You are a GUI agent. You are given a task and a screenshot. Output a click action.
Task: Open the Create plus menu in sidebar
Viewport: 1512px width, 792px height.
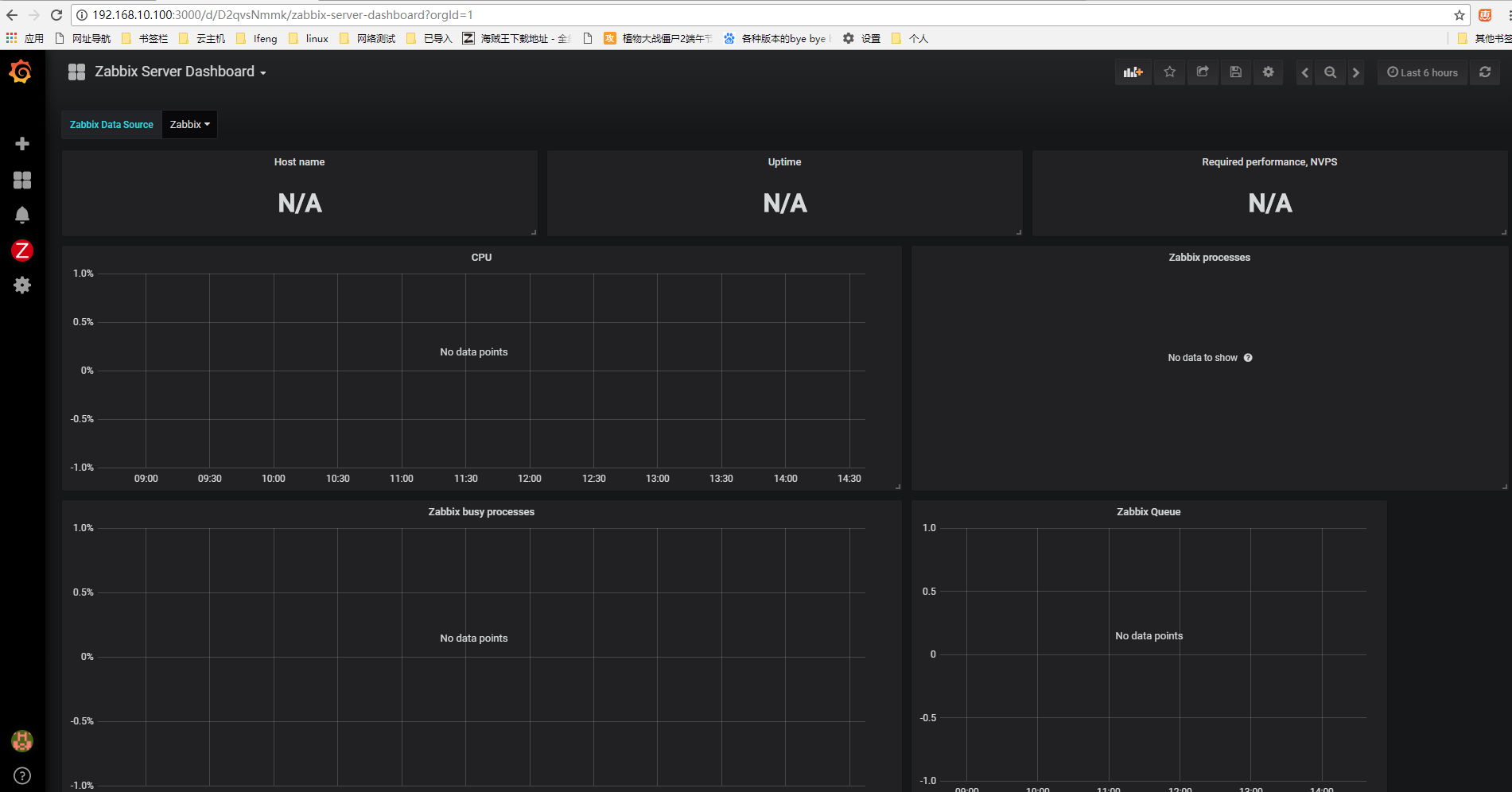coord(22,144)
